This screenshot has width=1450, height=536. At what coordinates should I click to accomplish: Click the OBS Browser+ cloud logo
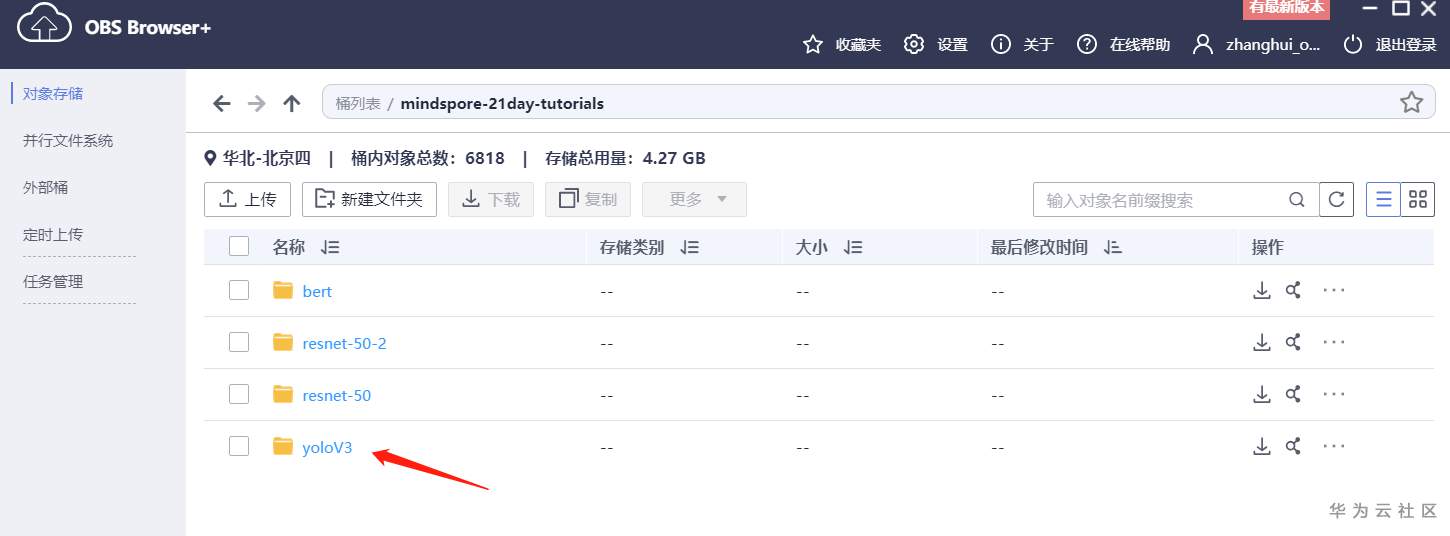pyautogui.click(x=43, y=24)
